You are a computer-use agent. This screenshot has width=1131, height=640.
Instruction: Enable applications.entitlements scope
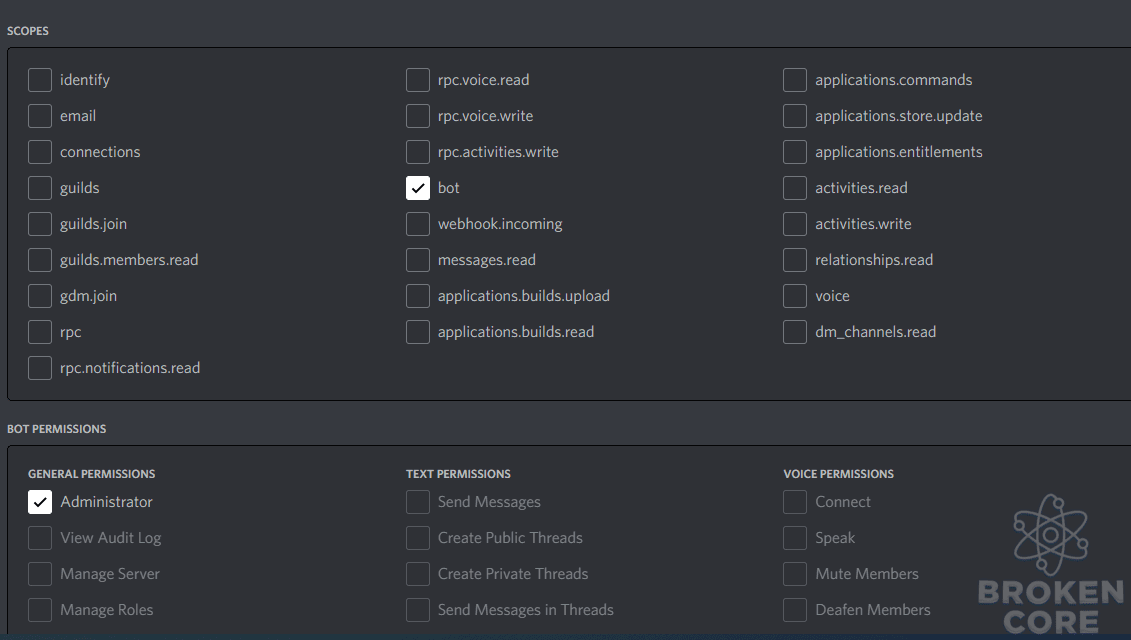(x=795, y=152)
